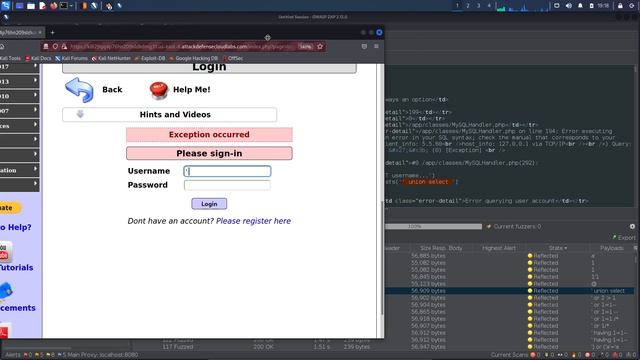The height and width of the screenshot is (360, 640).
Task: Select the 56,947 bytes fuzzer result row
Action: tap(509, 347)
